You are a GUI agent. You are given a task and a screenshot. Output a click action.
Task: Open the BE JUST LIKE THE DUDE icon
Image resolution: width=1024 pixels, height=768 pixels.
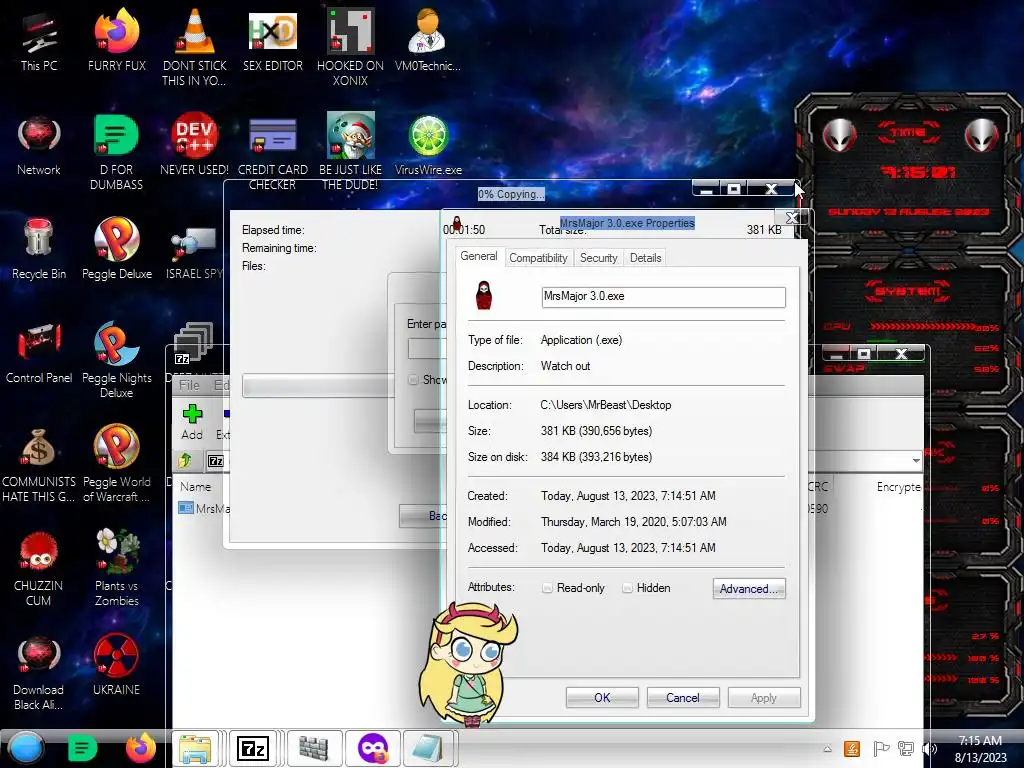pos(350,153)
